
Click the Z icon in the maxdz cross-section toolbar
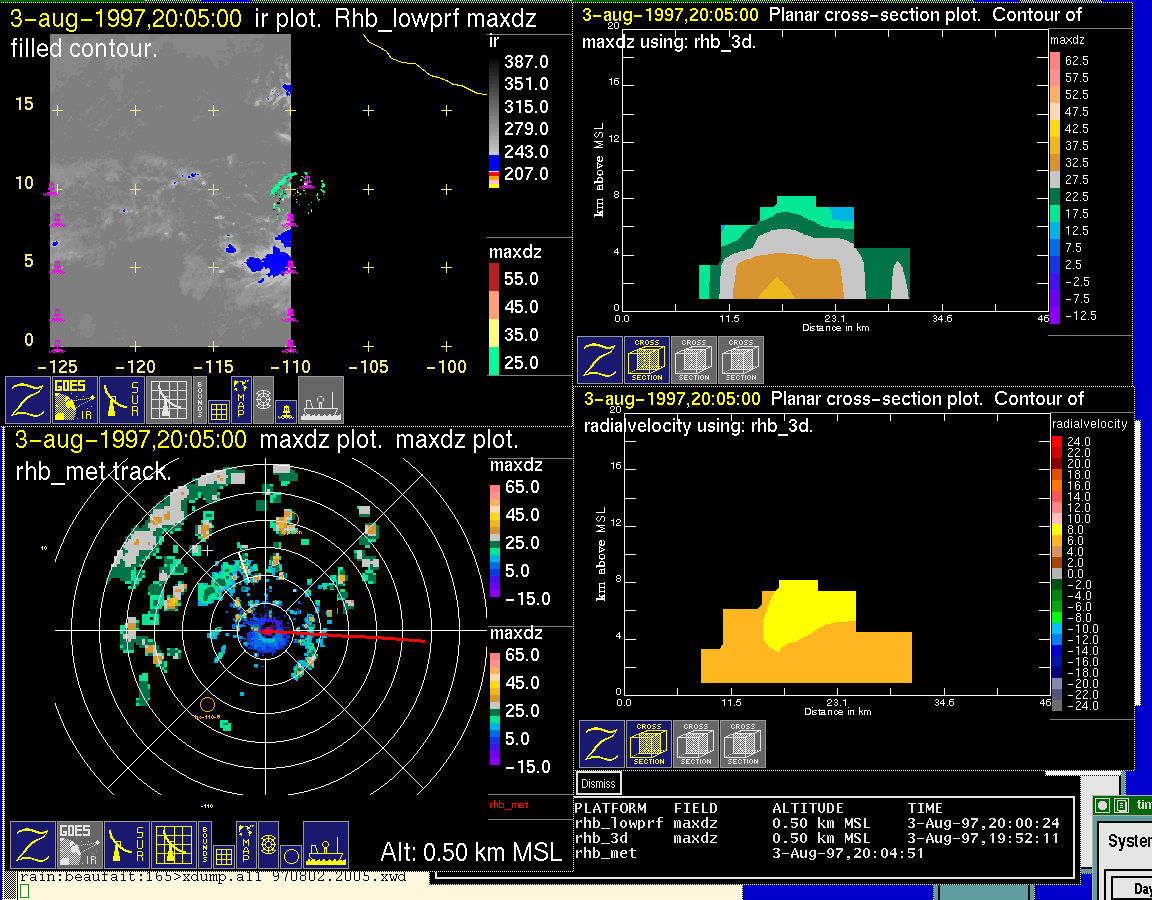click(599, 359)
